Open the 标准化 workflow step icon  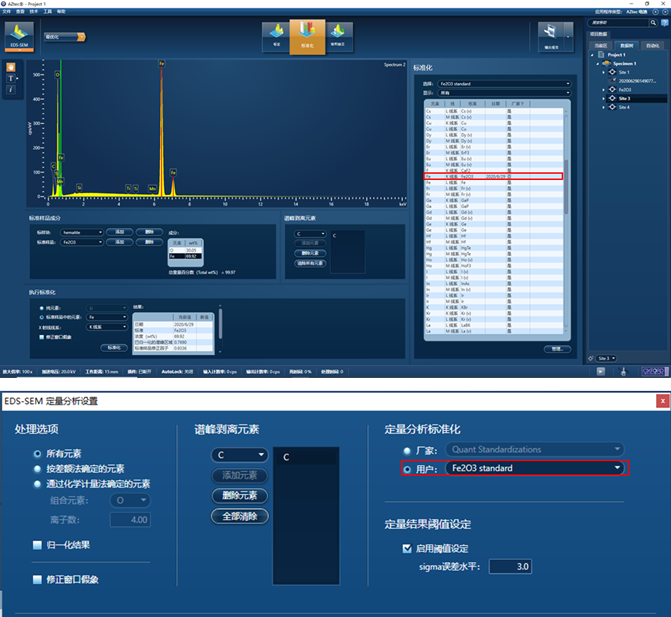click(x=308, y=36)
